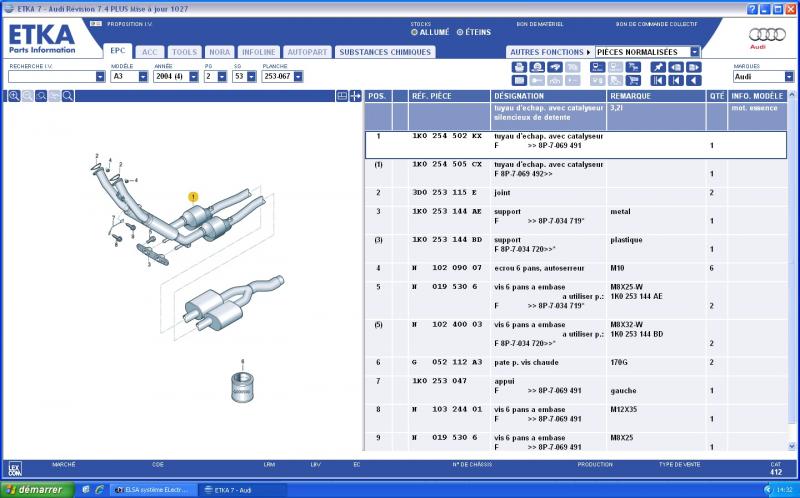Screen dimensions: 800x498
Task: Click previous illustration page icon
Action: (676, 67)
